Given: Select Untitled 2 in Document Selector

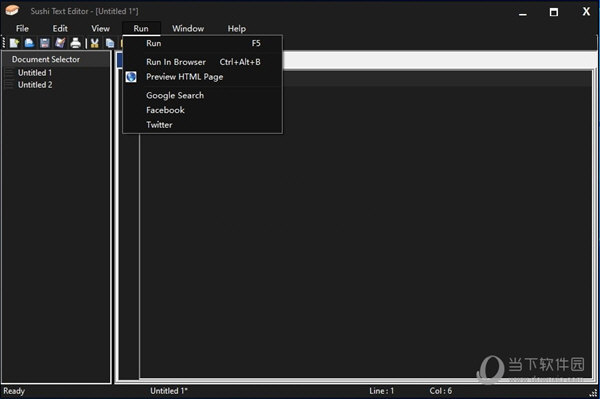Looking at the screenshot, I should [35, 85].
